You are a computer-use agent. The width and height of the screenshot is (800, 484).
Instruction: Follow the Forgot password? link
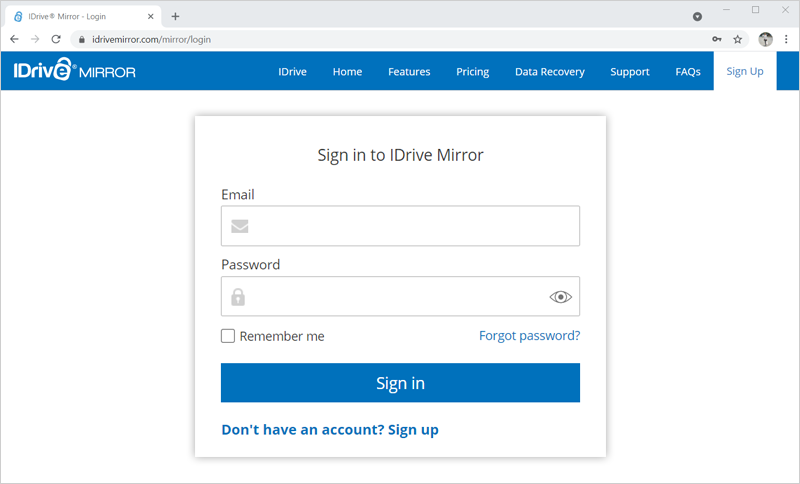530,336
